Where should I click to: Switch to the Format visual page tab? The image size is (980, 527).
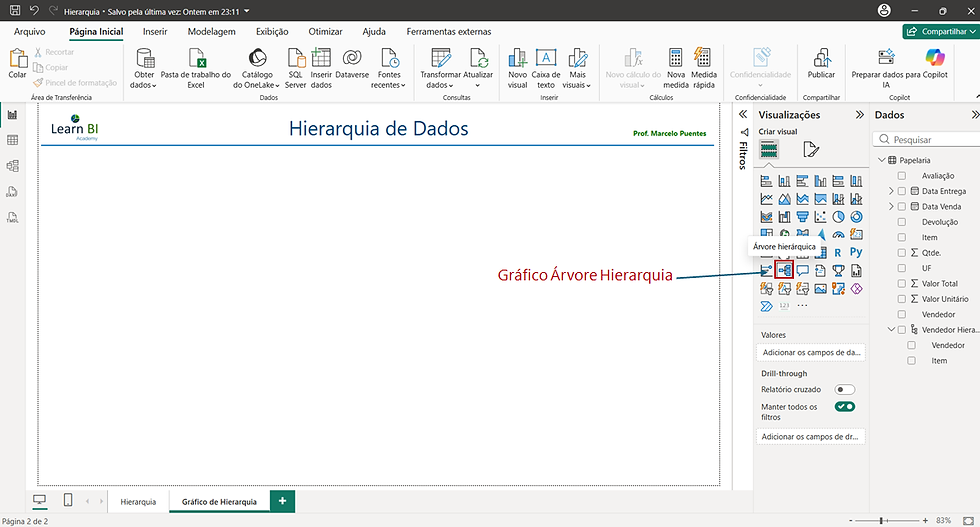tap(811, 149)
